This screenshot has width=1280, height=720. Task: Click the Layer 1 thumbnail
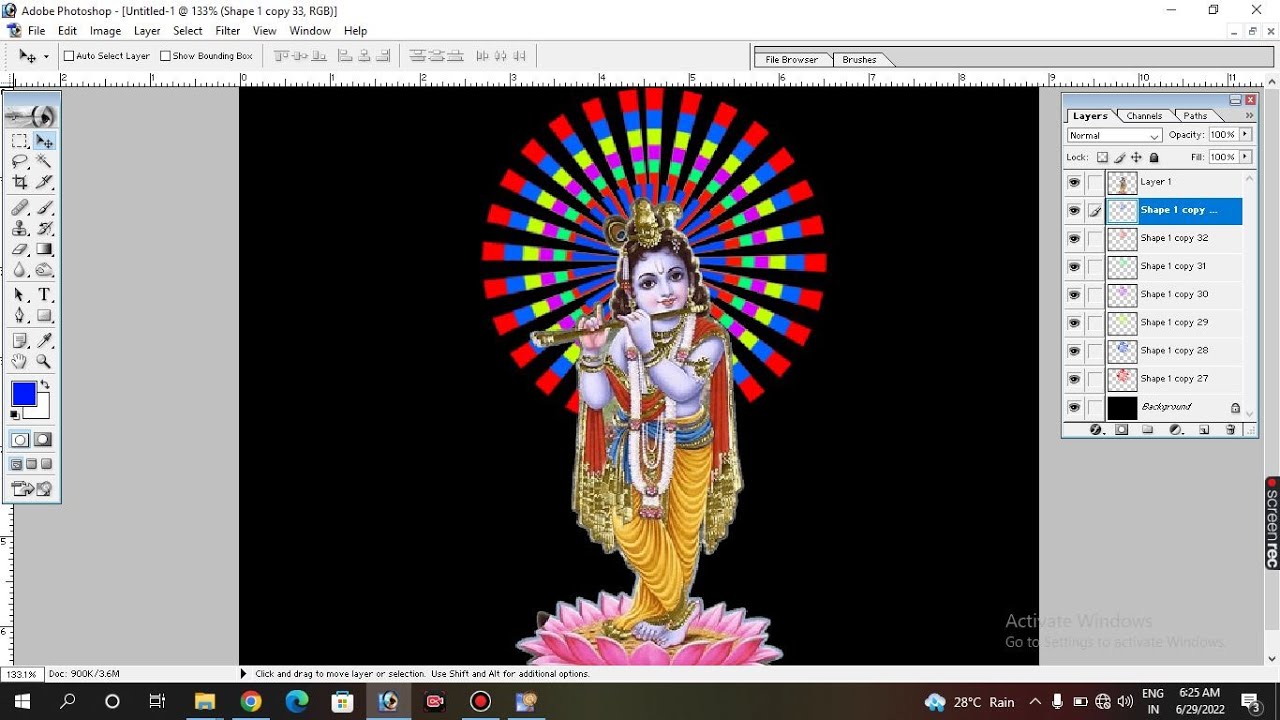pos(1123,183)
